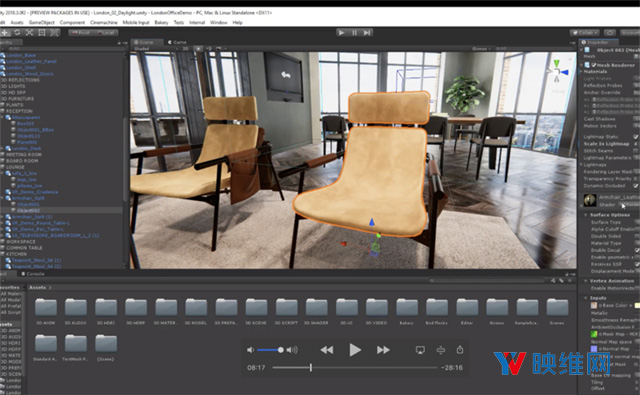Toggle scene lighting icon in Scene toolbar
640x395 pixels.
pos(198,49)
